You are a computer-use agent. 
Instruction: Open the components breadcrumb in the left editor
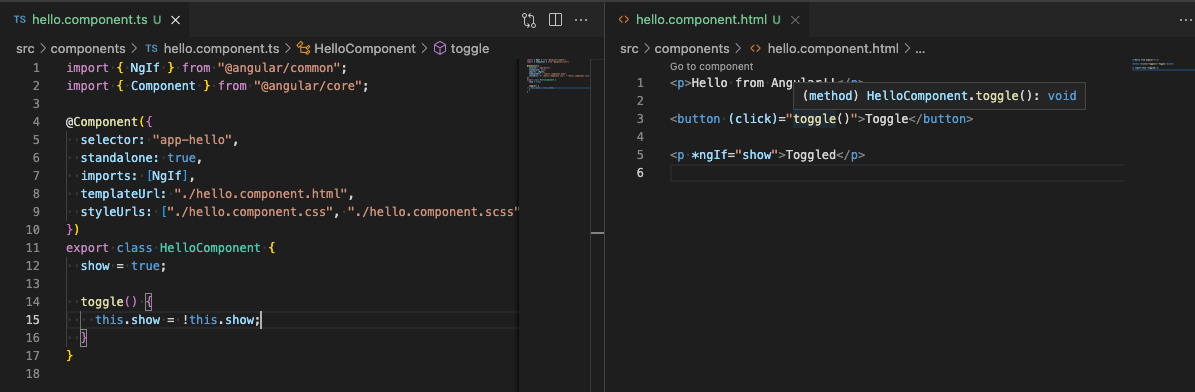[88, 48]
